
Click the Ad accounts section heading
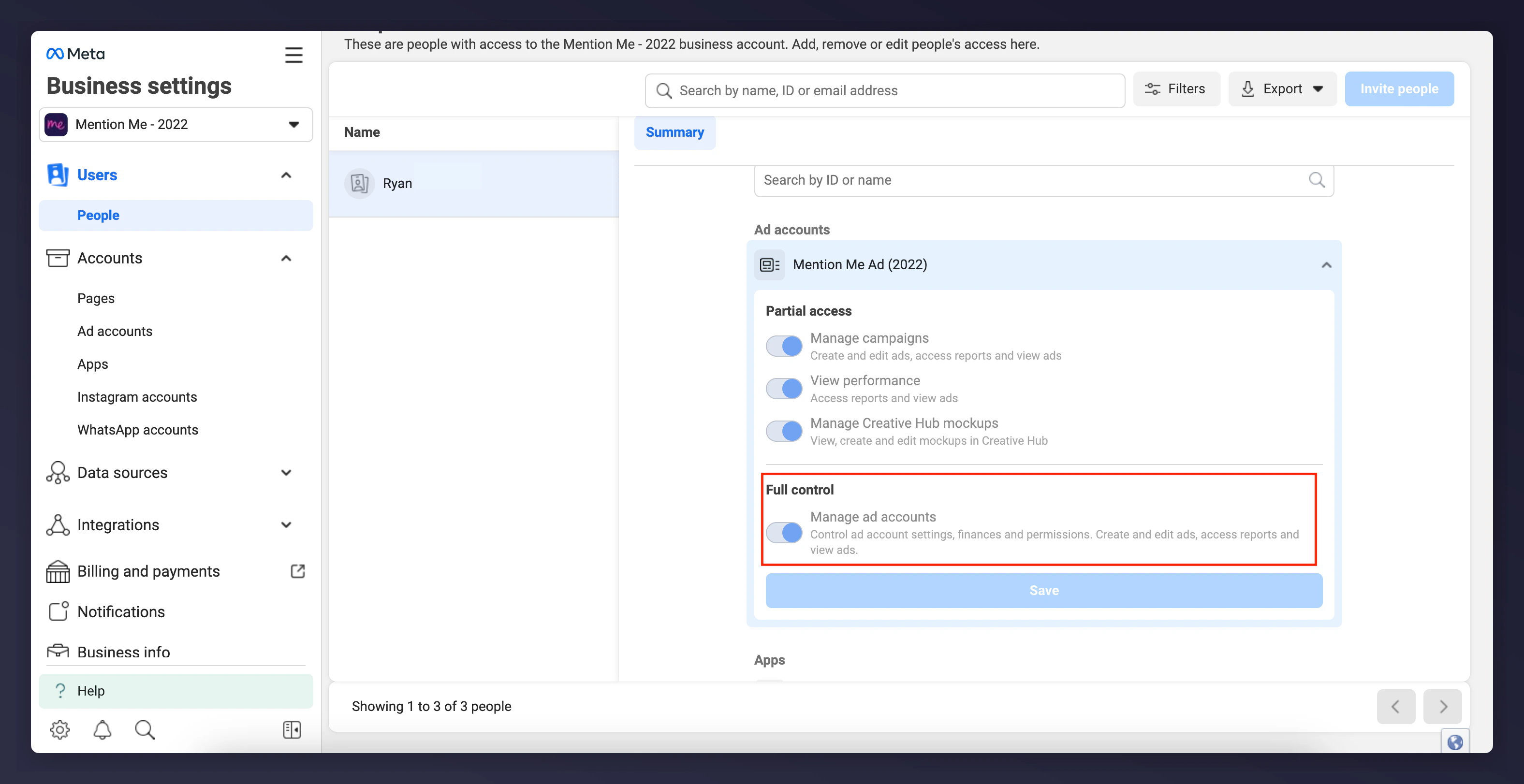(791, 230)
